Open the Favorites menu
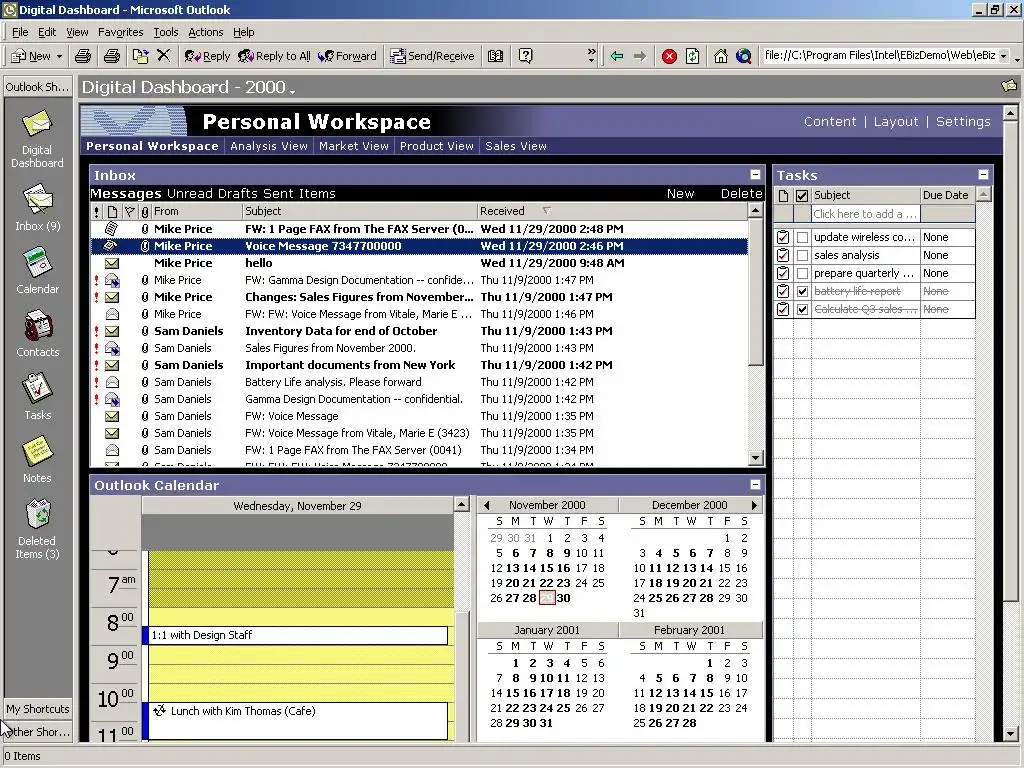 coord(120,32)
